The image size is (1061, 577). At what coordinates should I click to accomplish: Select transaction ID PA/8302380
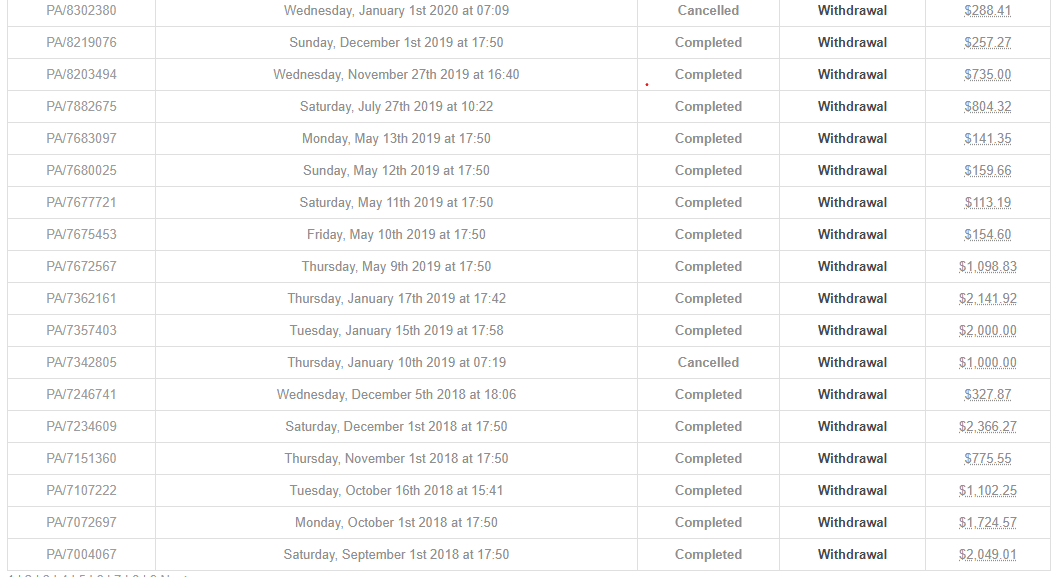click(x=81, y=11)
